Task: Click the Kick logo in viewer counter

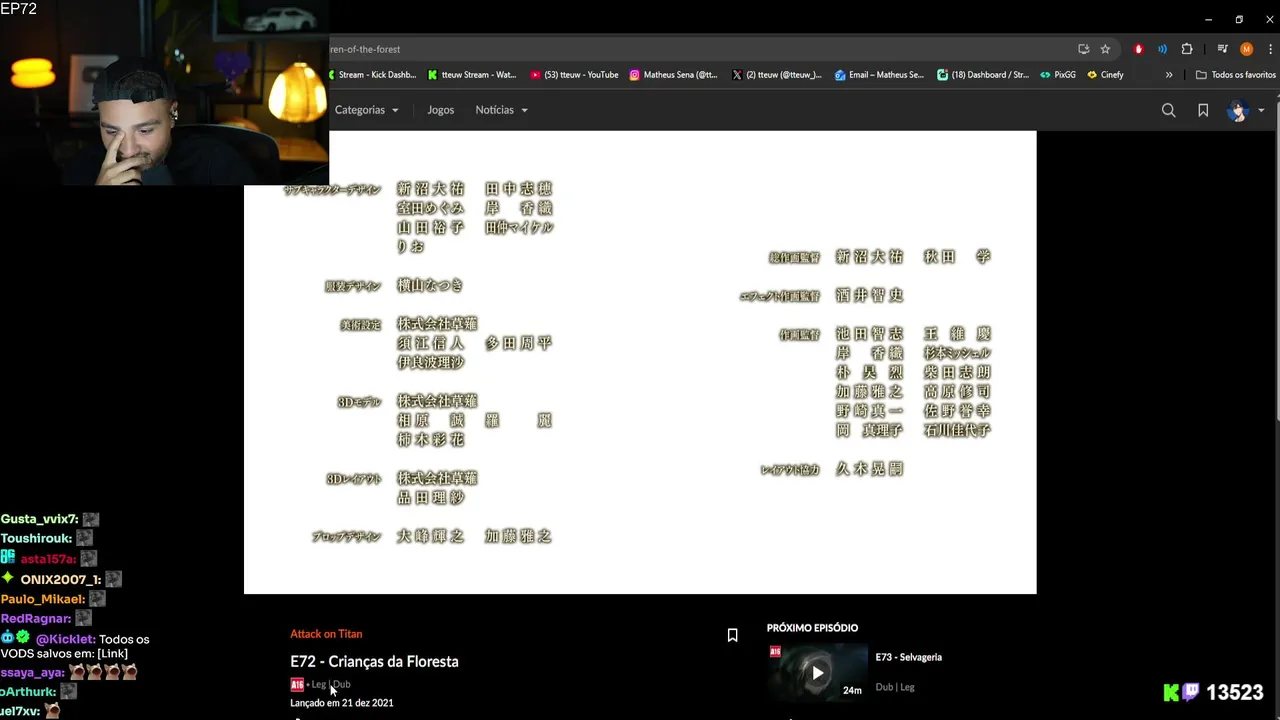Action: point(1171,692)
